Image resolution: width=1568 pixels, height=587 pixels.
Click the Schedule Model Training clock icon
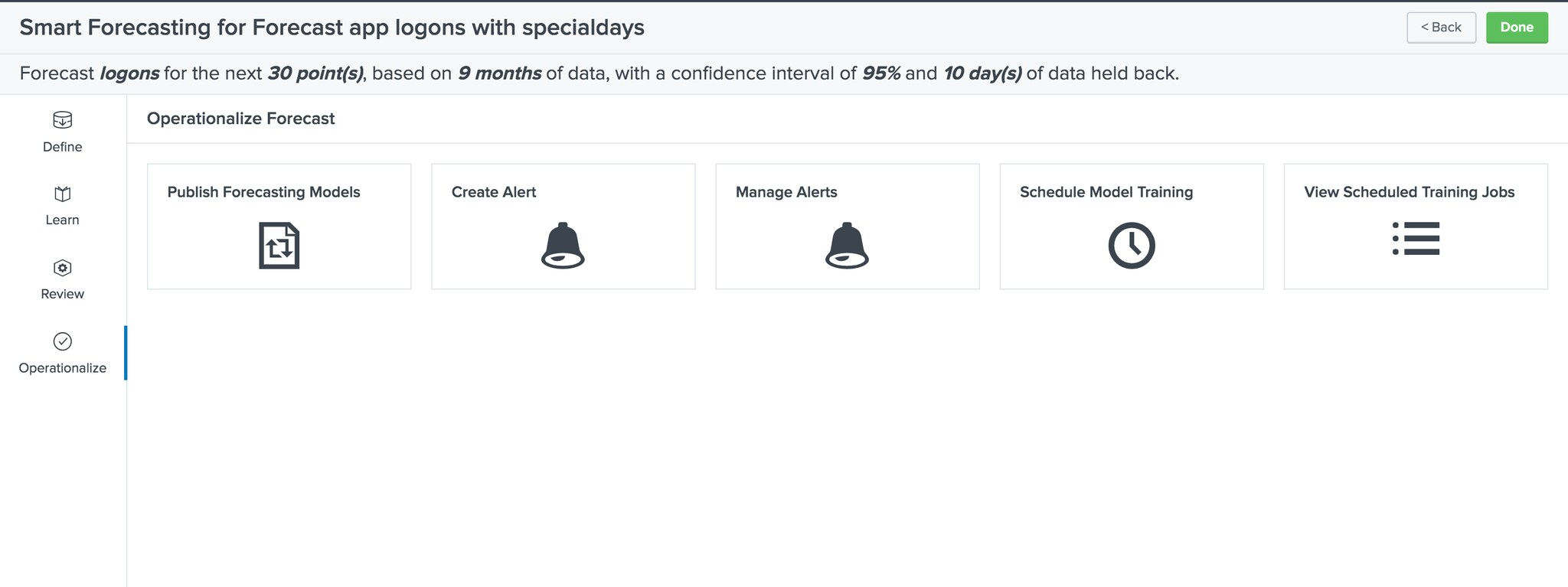pos(1132,246)
